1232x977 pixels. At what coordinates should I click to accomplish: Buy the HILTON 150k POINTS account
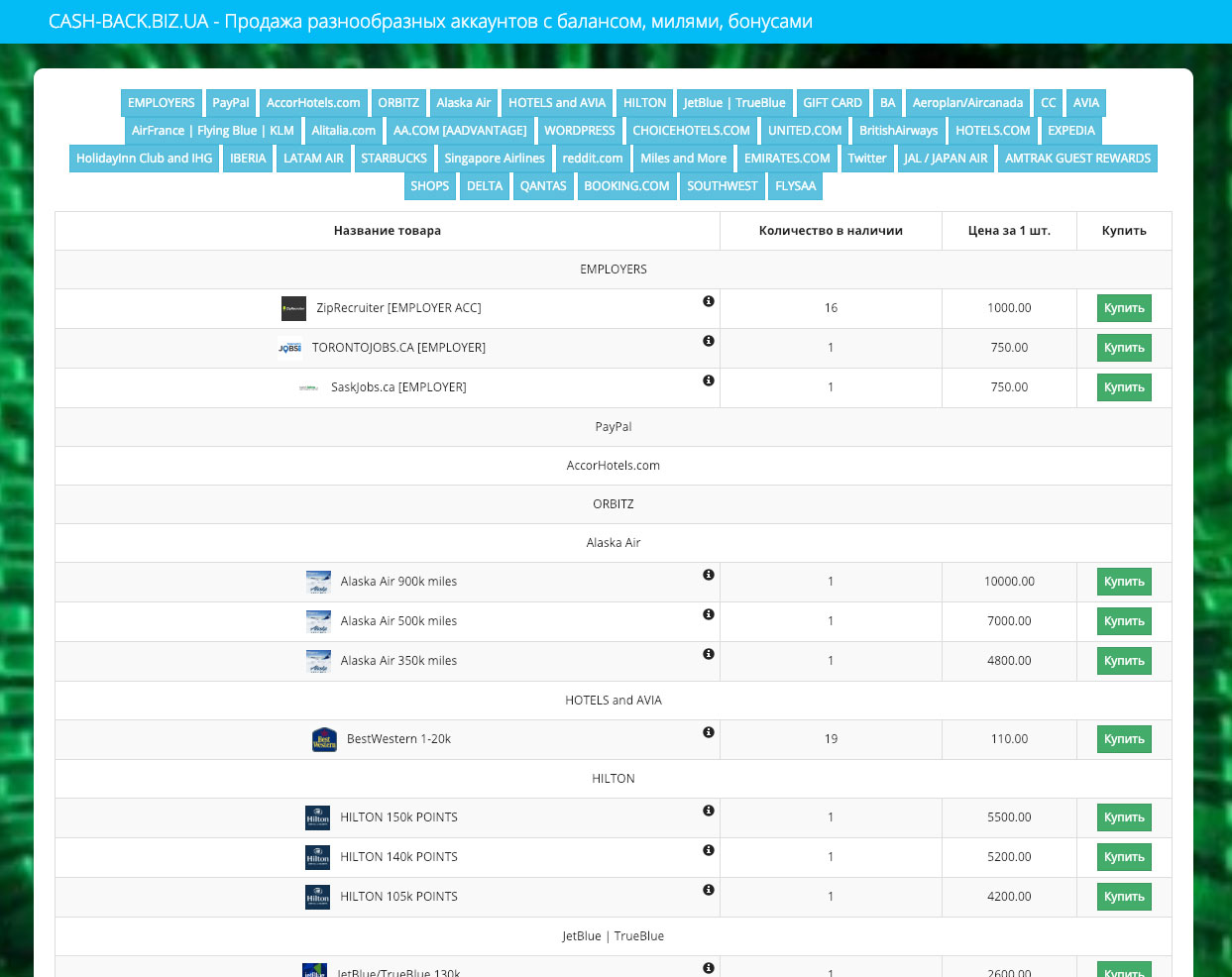coord(1124,817)
